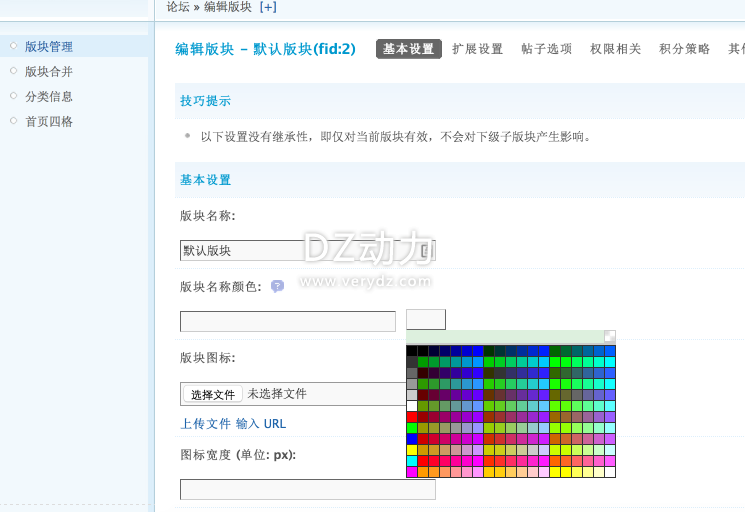Select 分类信息 in the left sidebar
Viewport: 745px width, 512px height.
tap(48, 97)
